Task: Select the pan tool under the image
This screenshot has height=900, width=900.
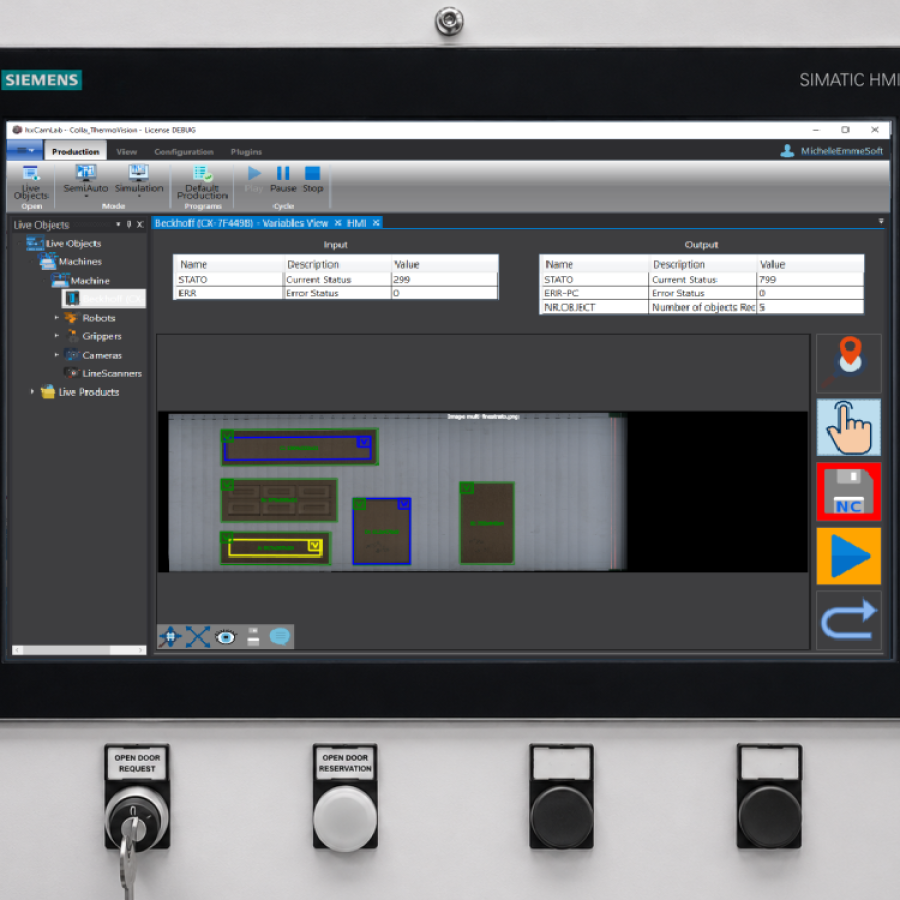Action: coord(170,637)
